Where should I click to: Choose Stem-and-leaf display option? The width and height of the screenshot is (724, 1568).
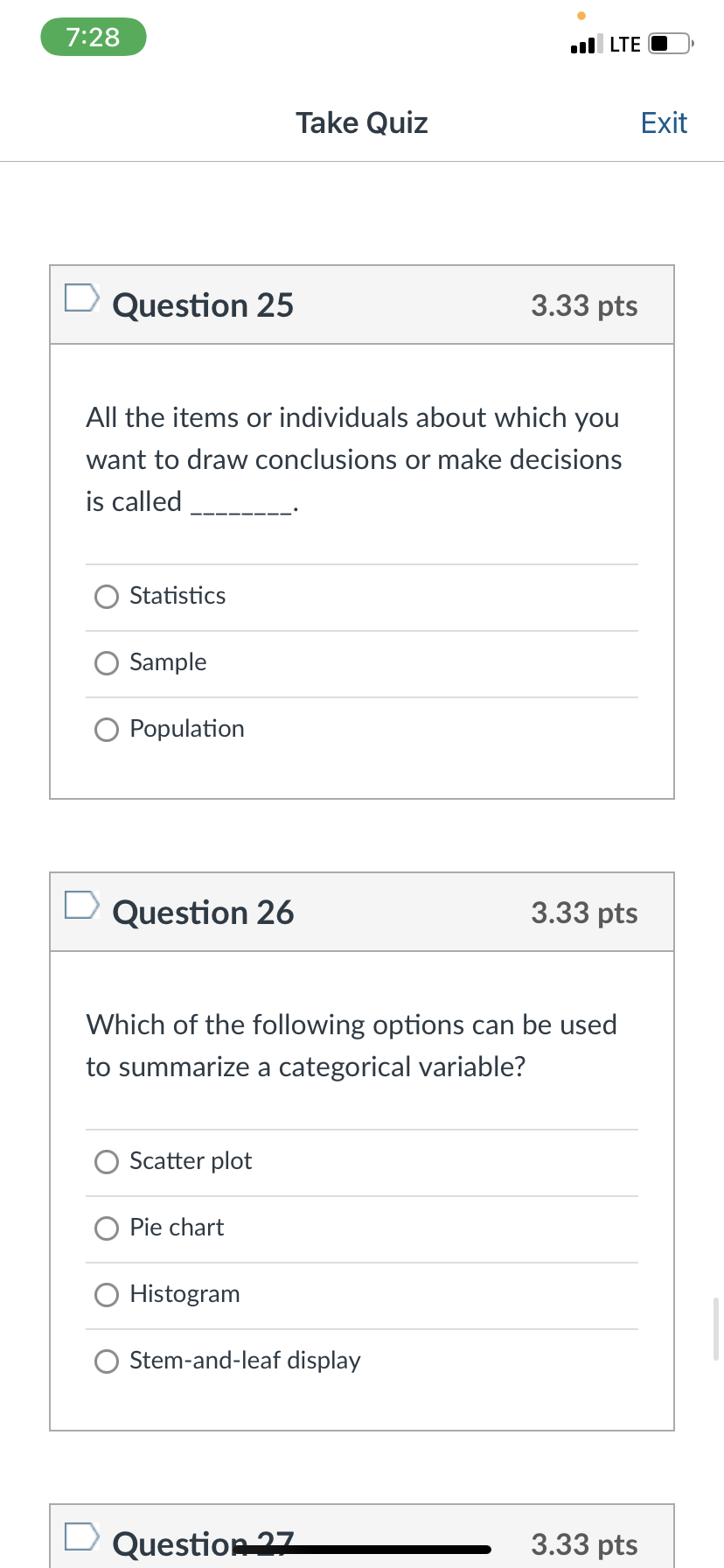(107, 1361)
